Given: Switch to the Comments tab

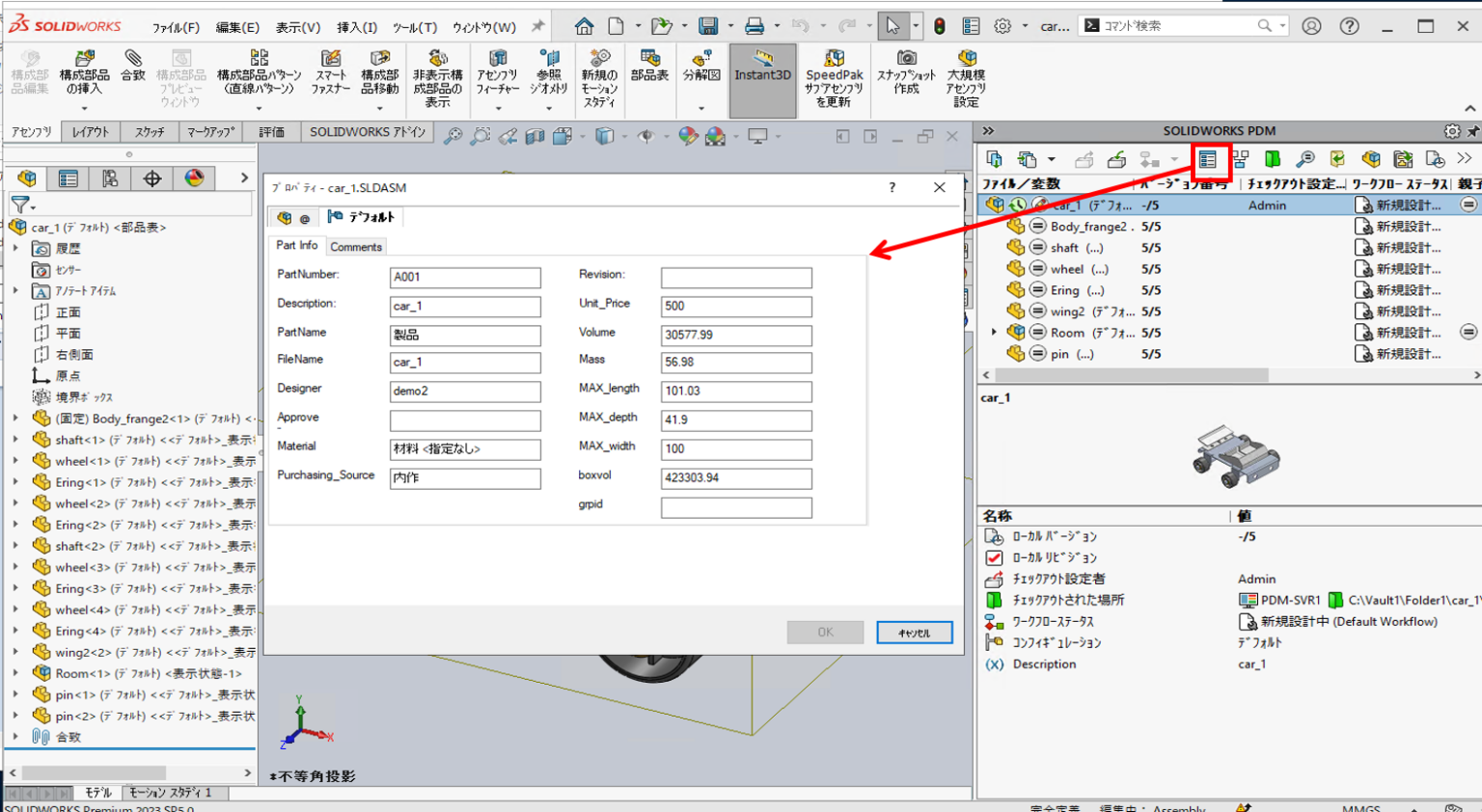Looking at the screenshot, I should [x=356, y=246].
